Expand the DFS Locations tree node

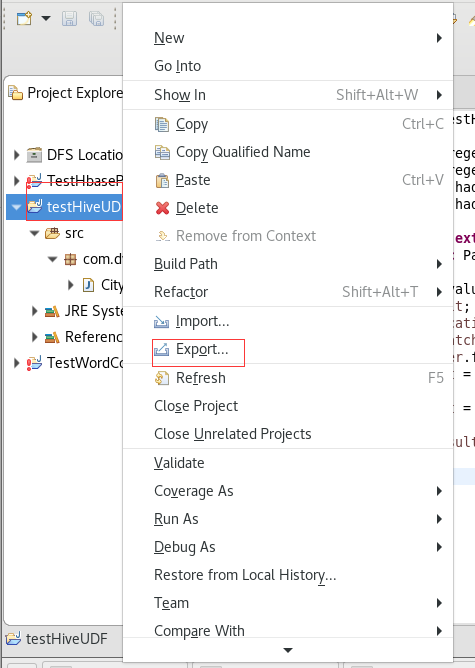(x=17, y=155)
